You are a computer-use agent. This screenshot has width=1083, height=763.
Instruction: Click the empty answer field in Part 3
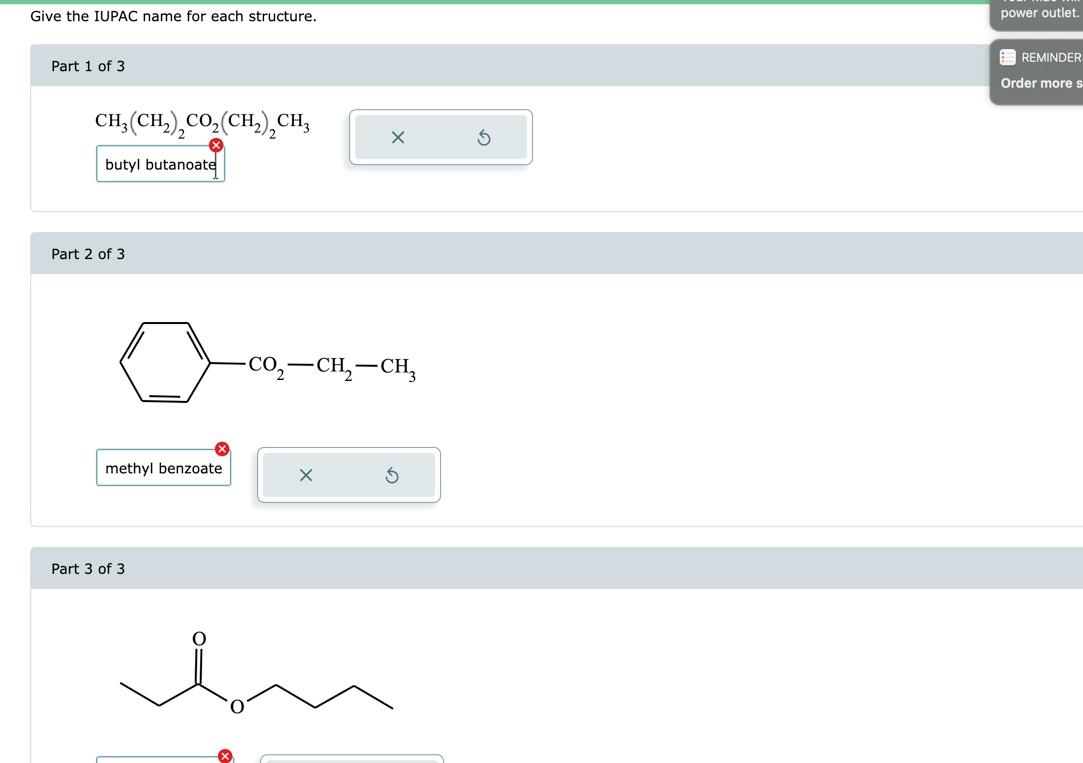160,760
